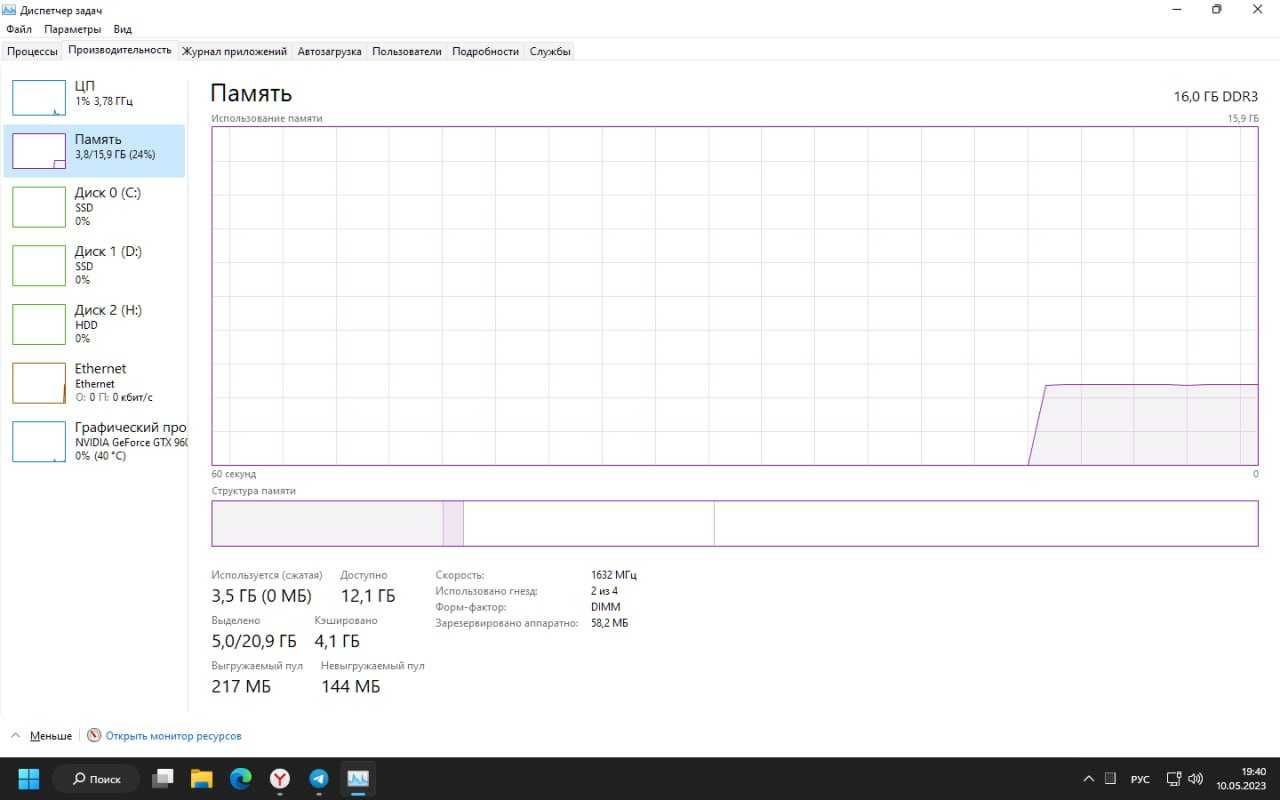Launch Yandex Browser from the taskbar
This screenshot has height=800, width=1280.
pos(280,778)
